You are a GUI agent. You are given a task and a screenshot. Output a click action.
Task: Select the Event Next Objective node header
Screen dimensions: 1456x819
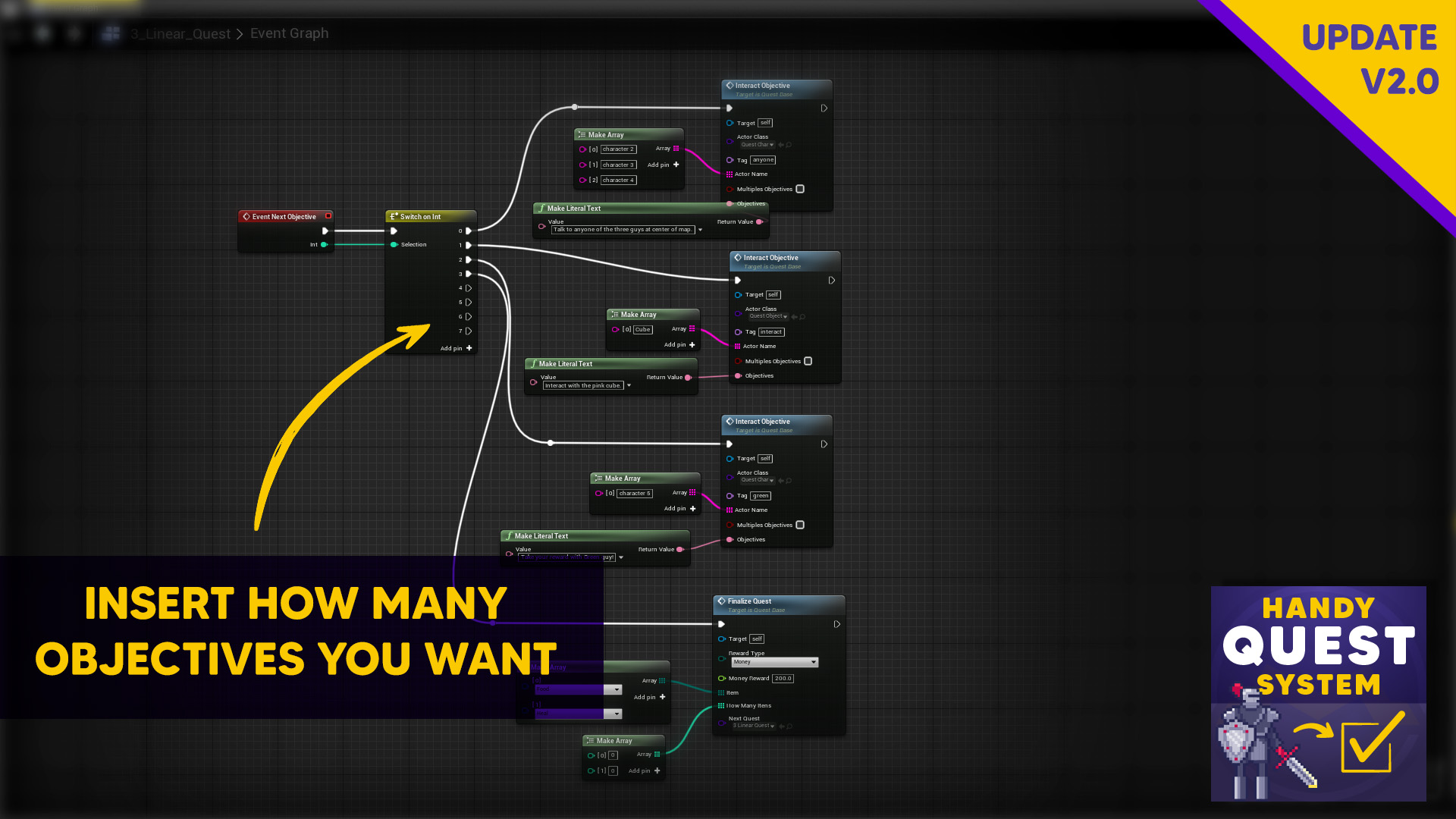(x=286, y=216)
